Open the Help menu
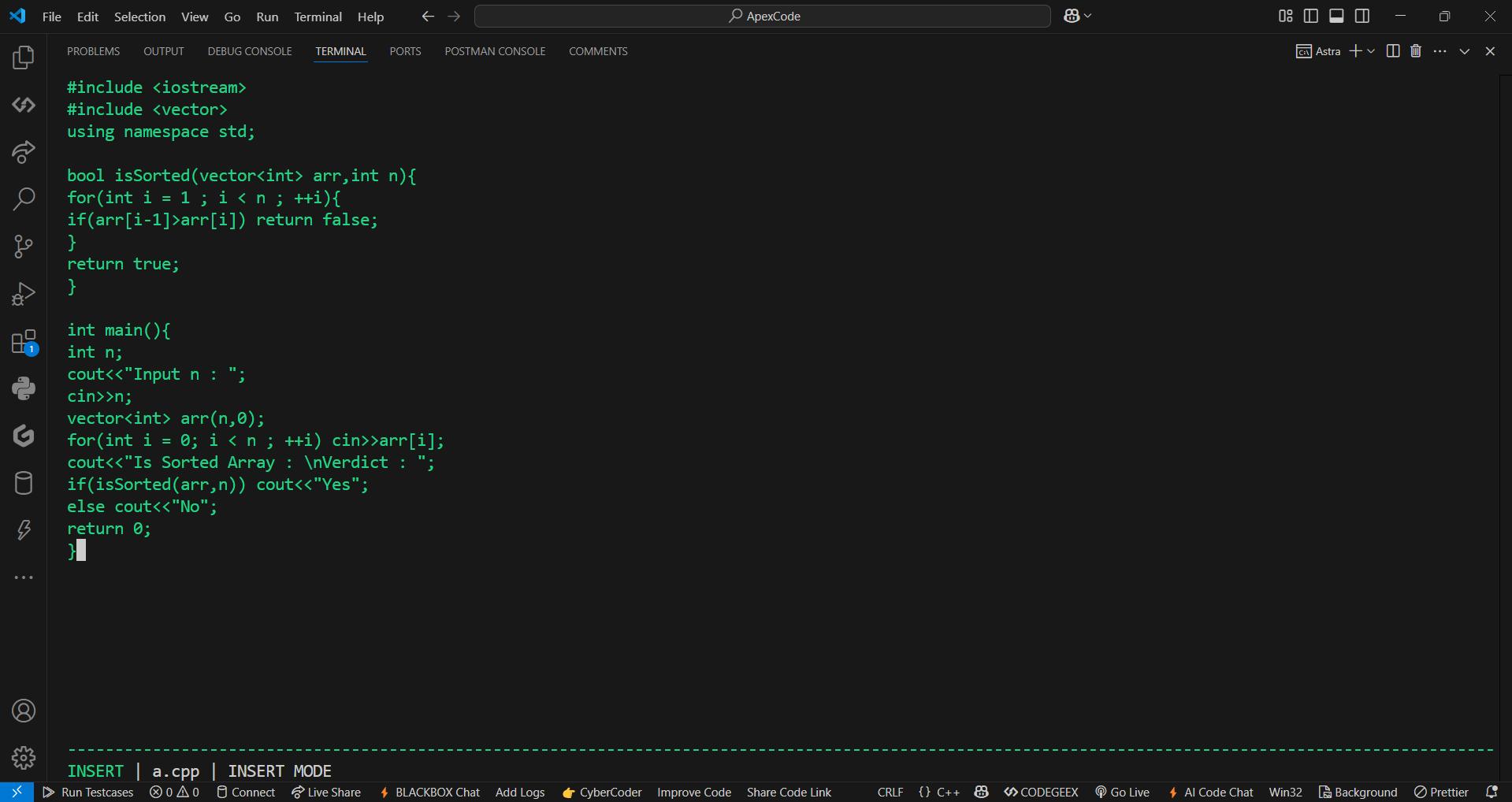Screen dimensions: 1512x802 coord(370,17)
